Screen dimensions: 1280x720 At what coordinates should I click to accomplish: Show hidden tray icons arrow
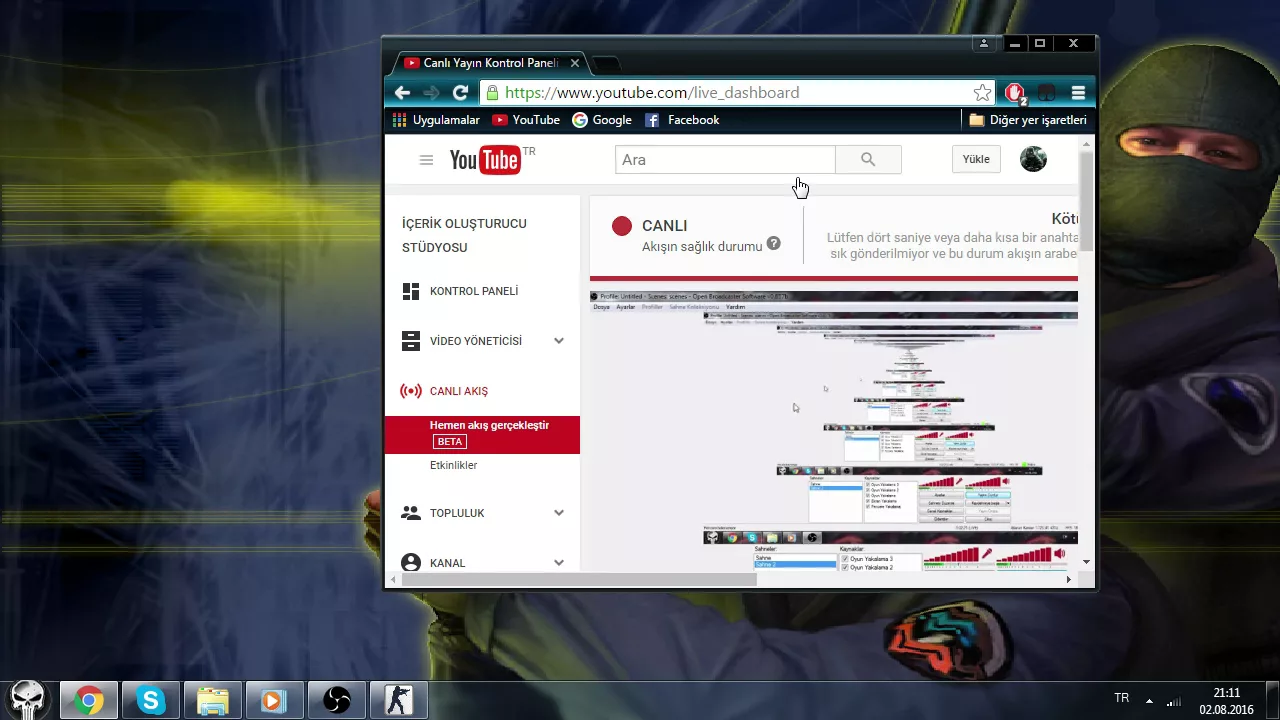click(x=1149, y=701)
